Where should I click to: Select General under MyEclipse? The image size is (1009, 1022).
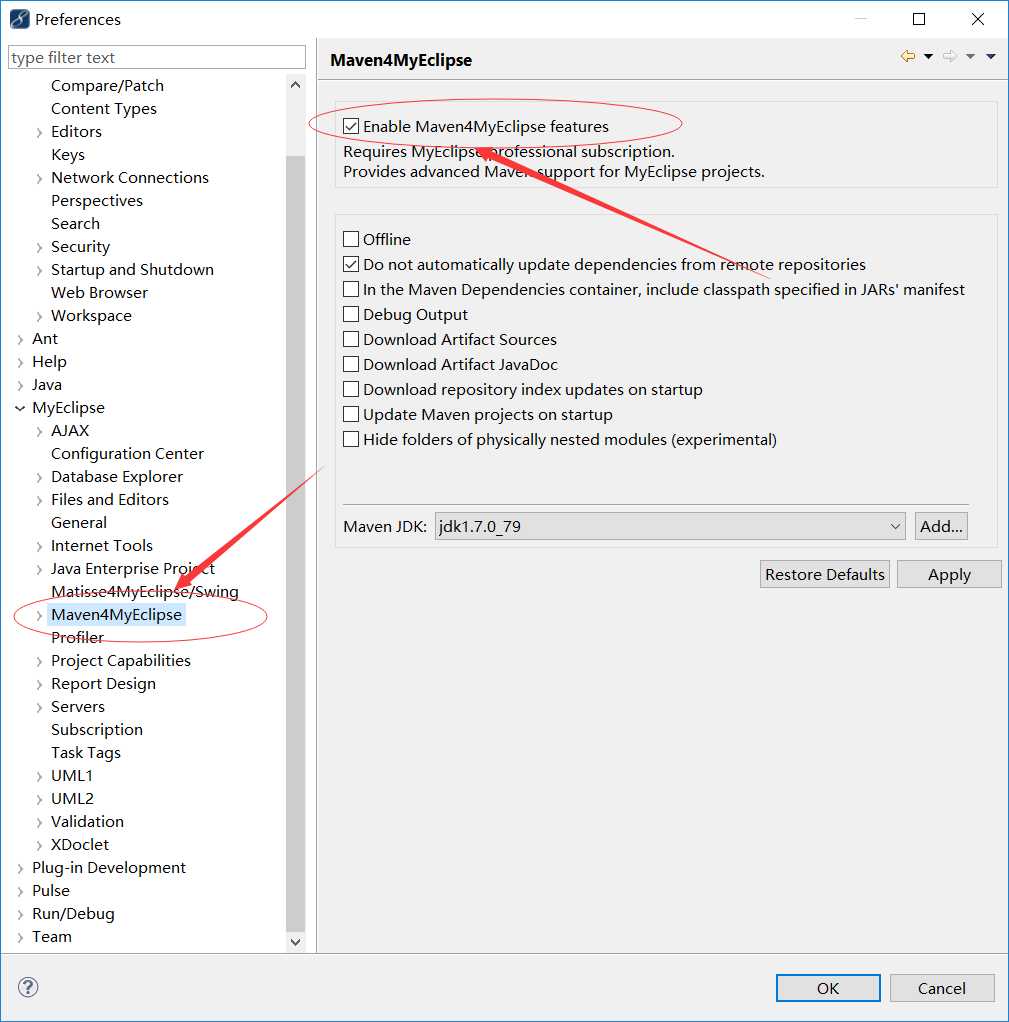79,522
